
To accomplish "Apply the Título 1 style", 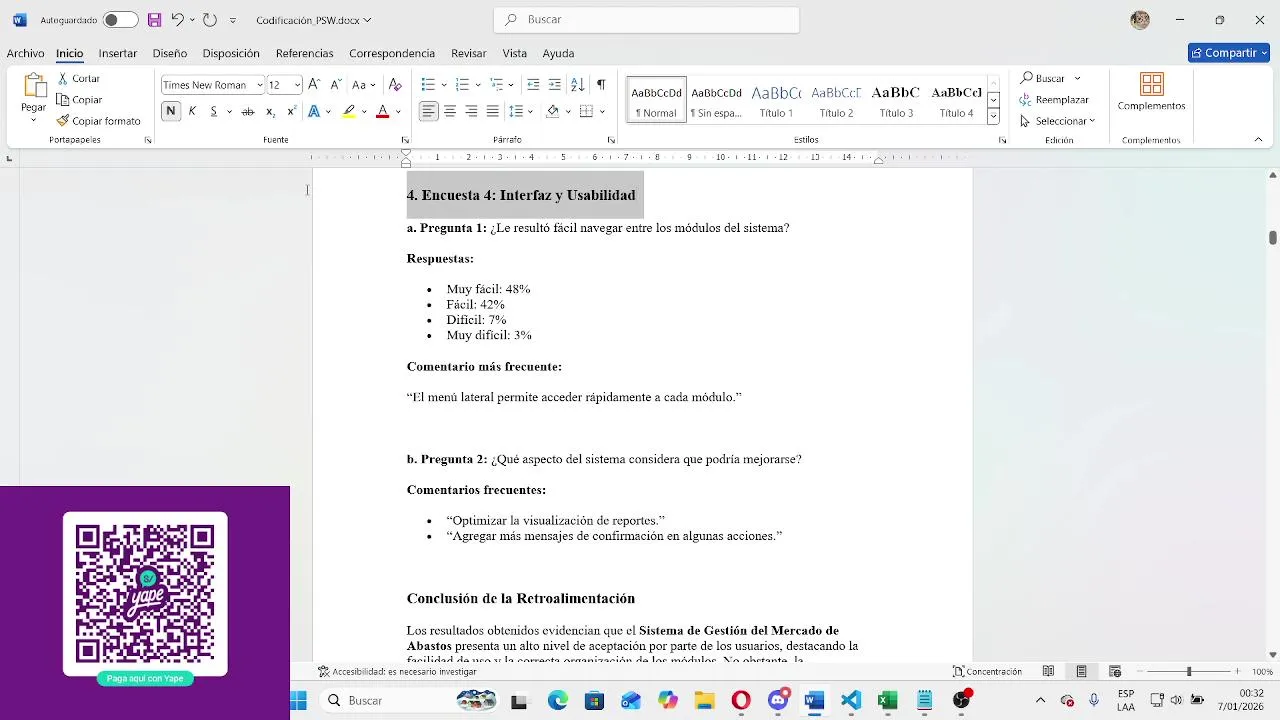I will 776,100.
